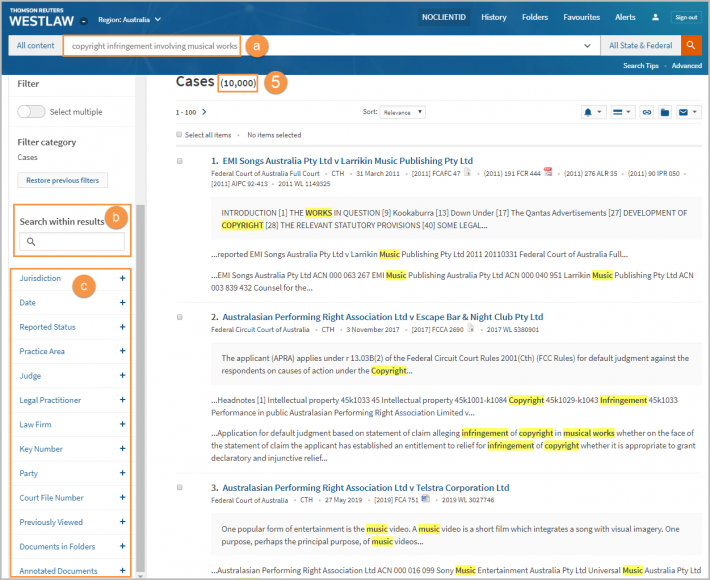Open the Favourites menu
710x580 pixels.
[x=581, y=17]
